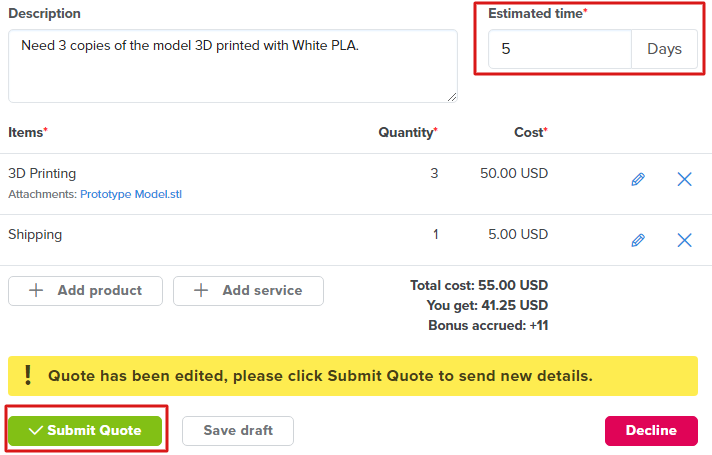Click the plus icon in Add product

36,290
